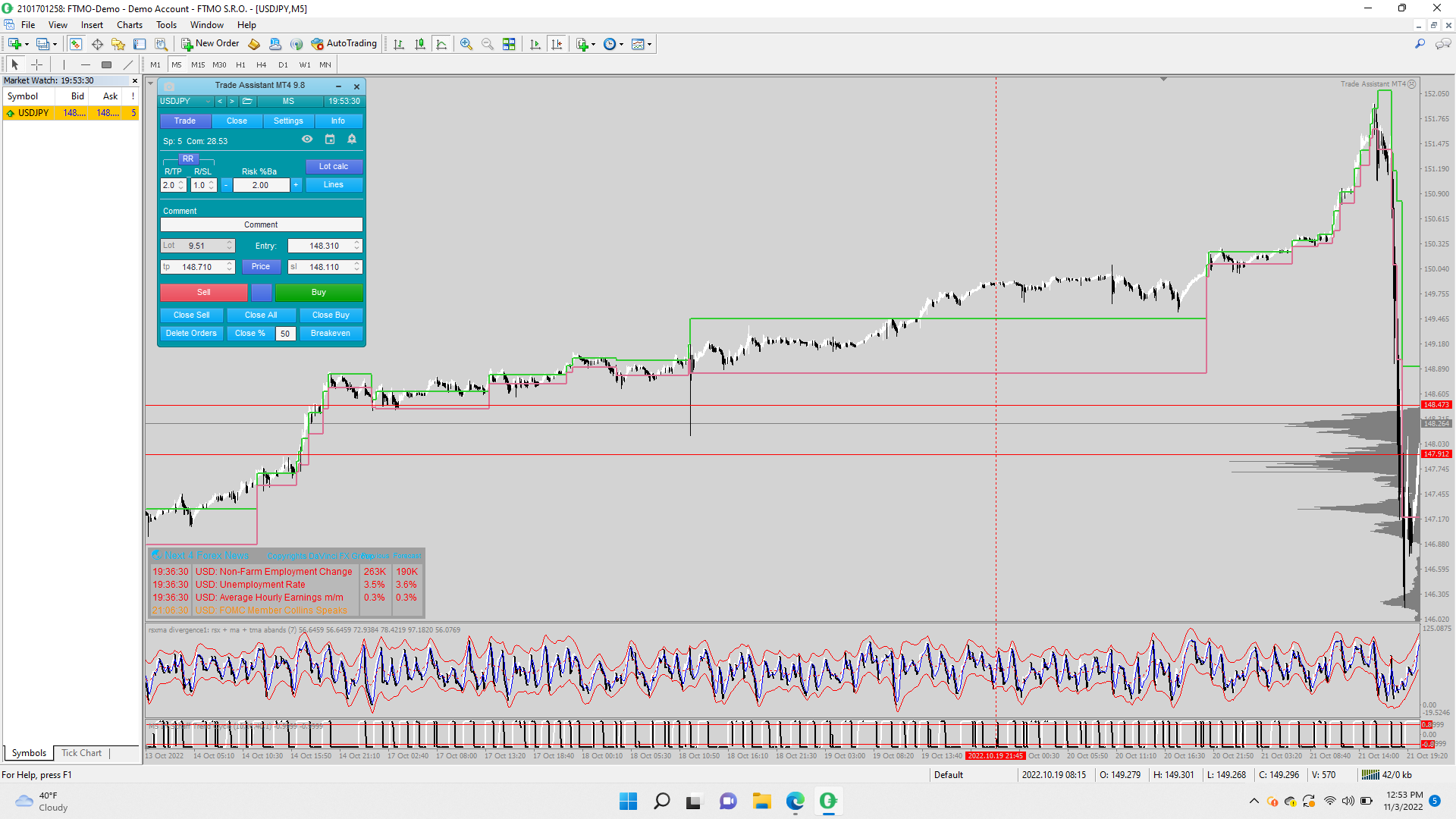
Task: Open the Templates dropdown arrow in toolbar
Action: coord(650,44)
